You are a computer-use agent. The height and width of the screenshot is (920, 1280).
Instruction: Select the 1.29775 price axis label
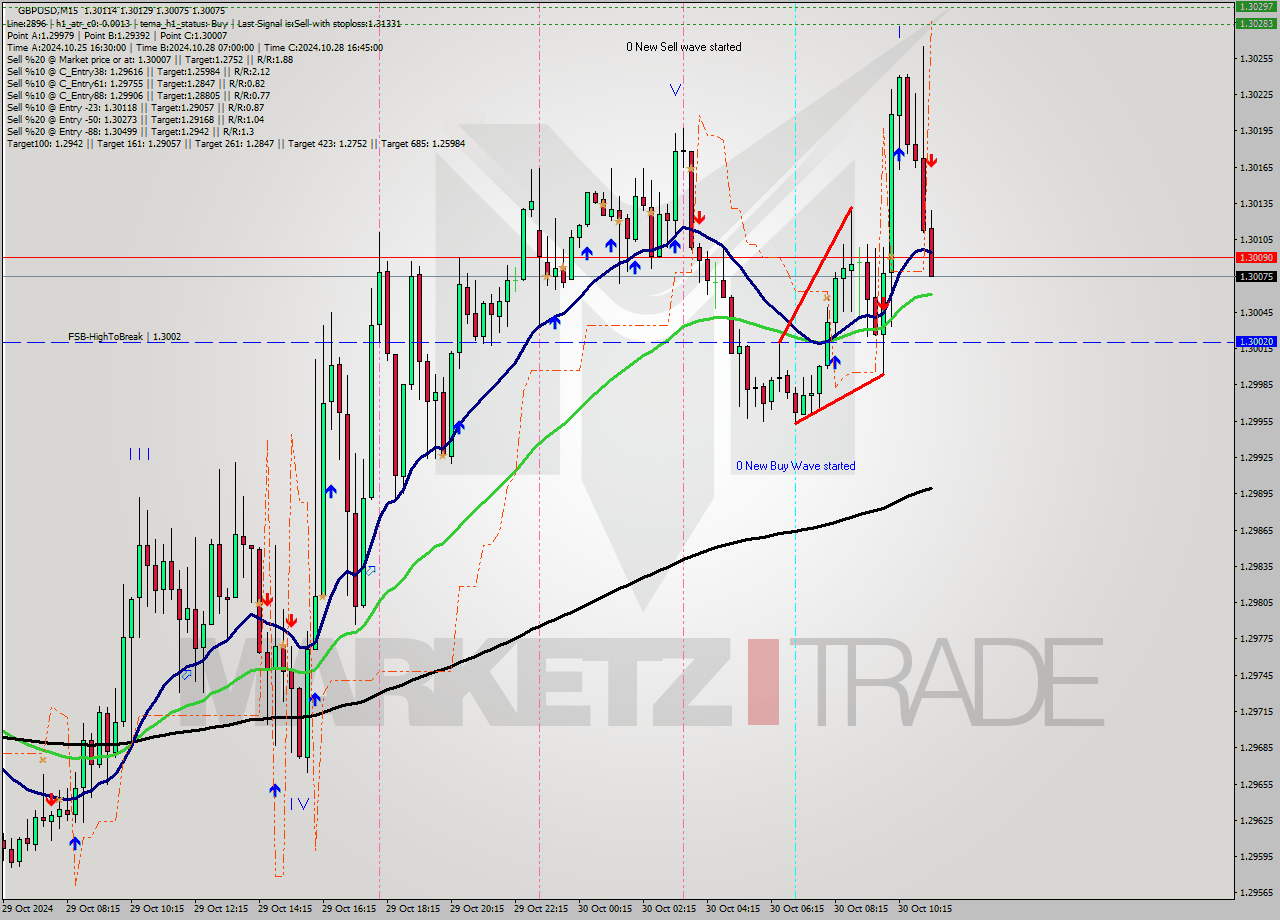1256,638
